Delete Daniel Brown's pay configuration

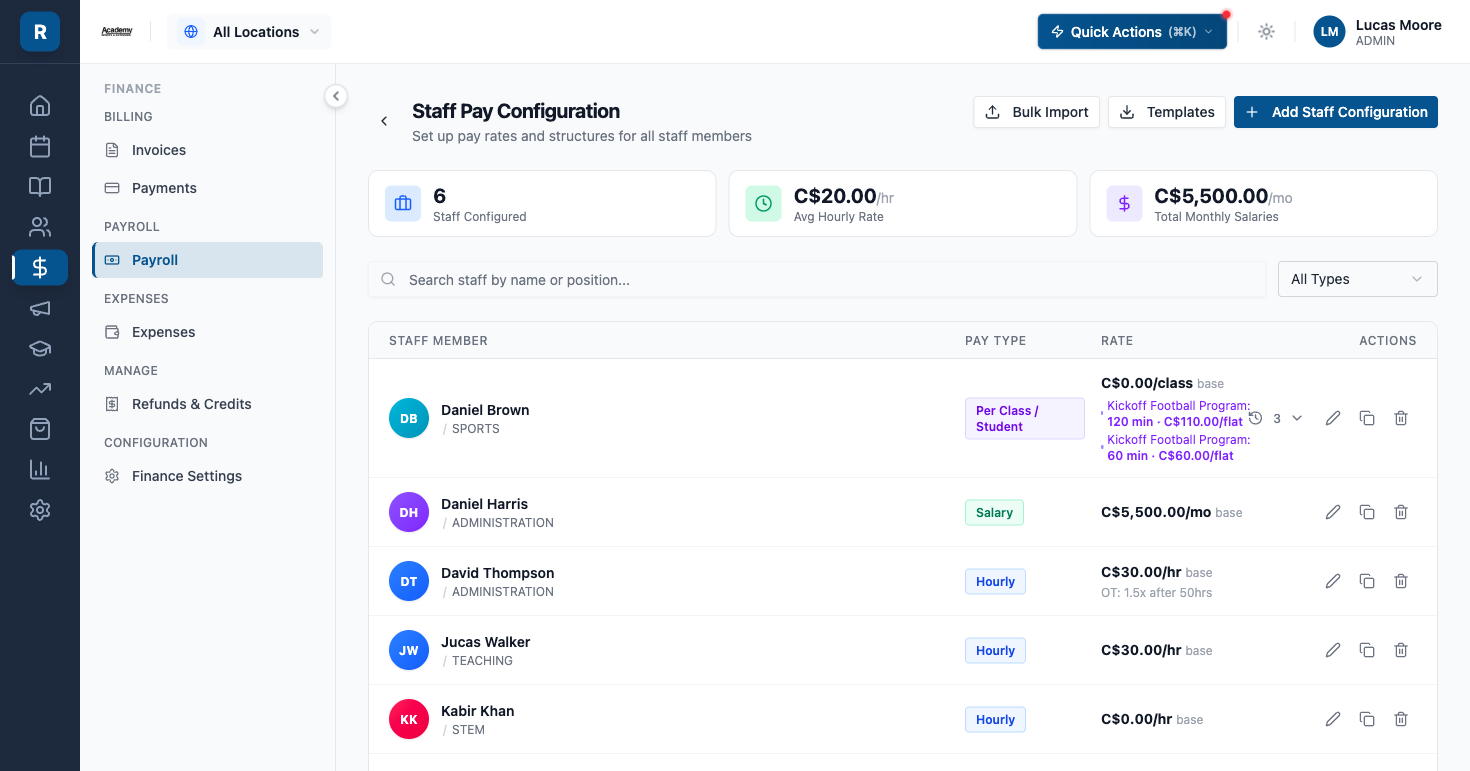tap(1401, 418)
